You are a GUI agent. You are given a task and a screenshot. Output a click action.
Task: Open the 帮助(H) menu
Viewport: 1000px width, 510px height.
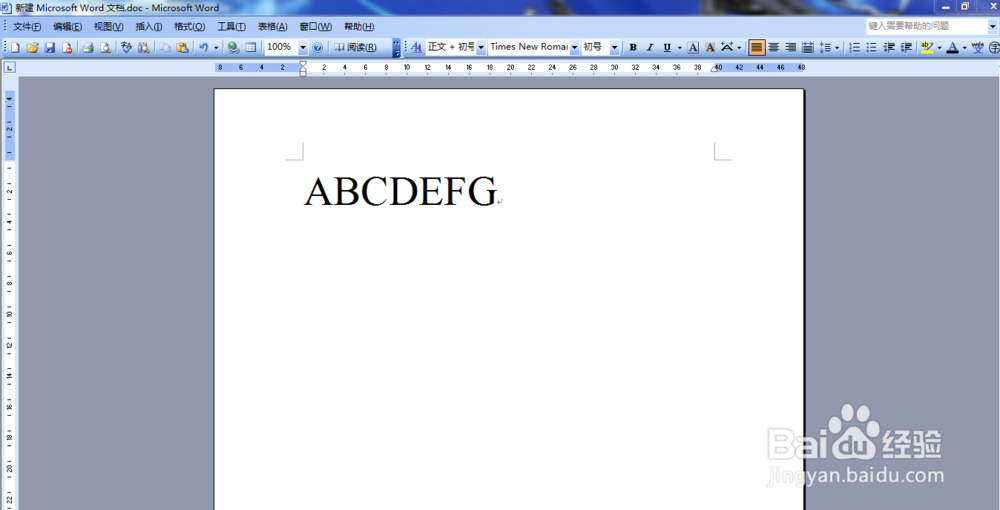[359, 27]
